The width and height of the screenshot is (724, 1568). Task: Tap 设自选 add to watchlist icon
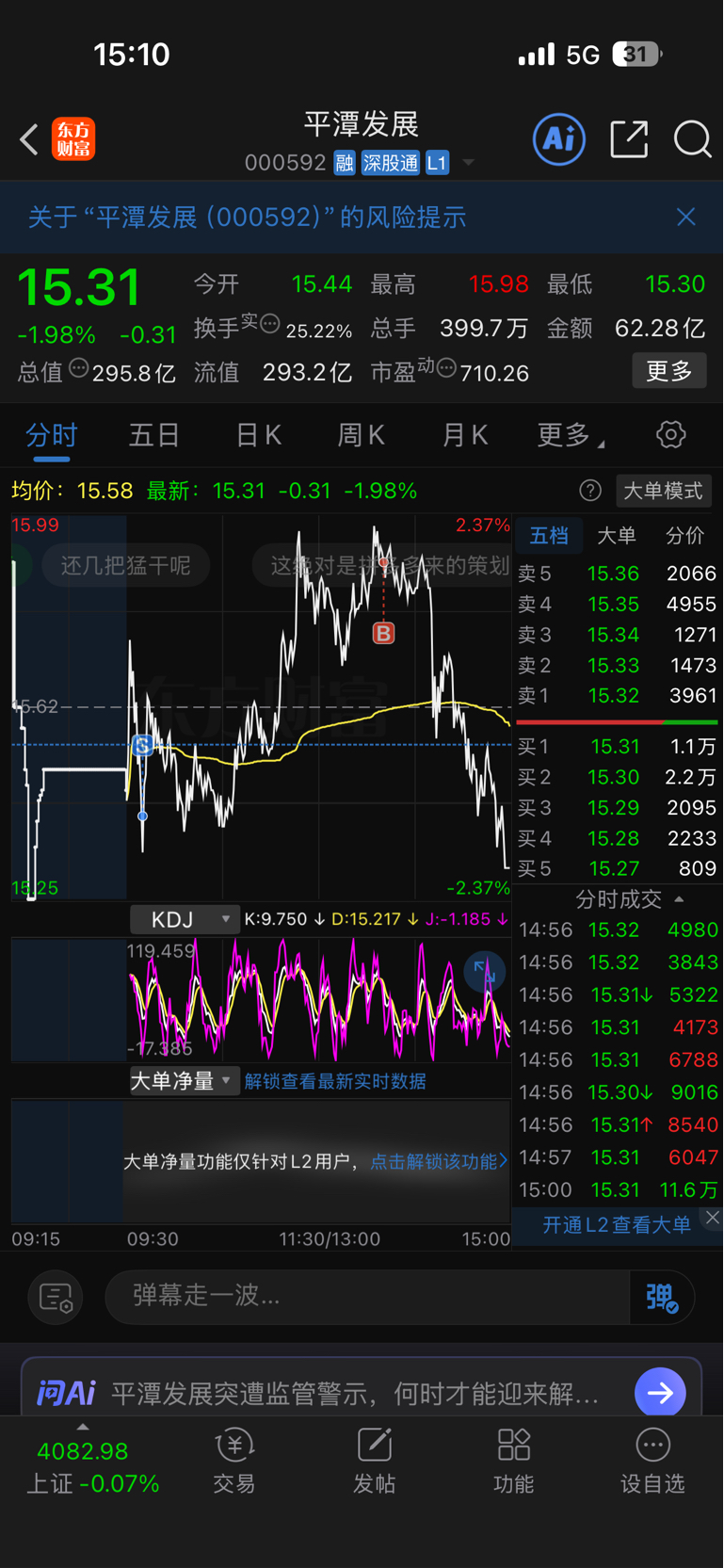pyautogui.click(x=652, y=1461)
